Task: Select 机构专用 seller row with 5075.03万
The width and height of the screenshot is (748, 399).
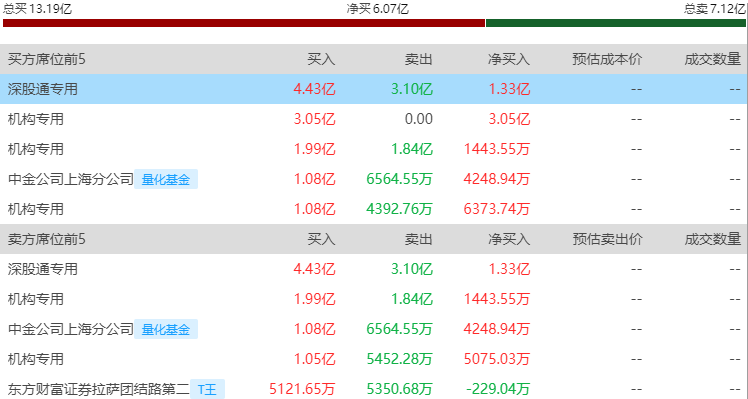Action: [x=374, y=359]
